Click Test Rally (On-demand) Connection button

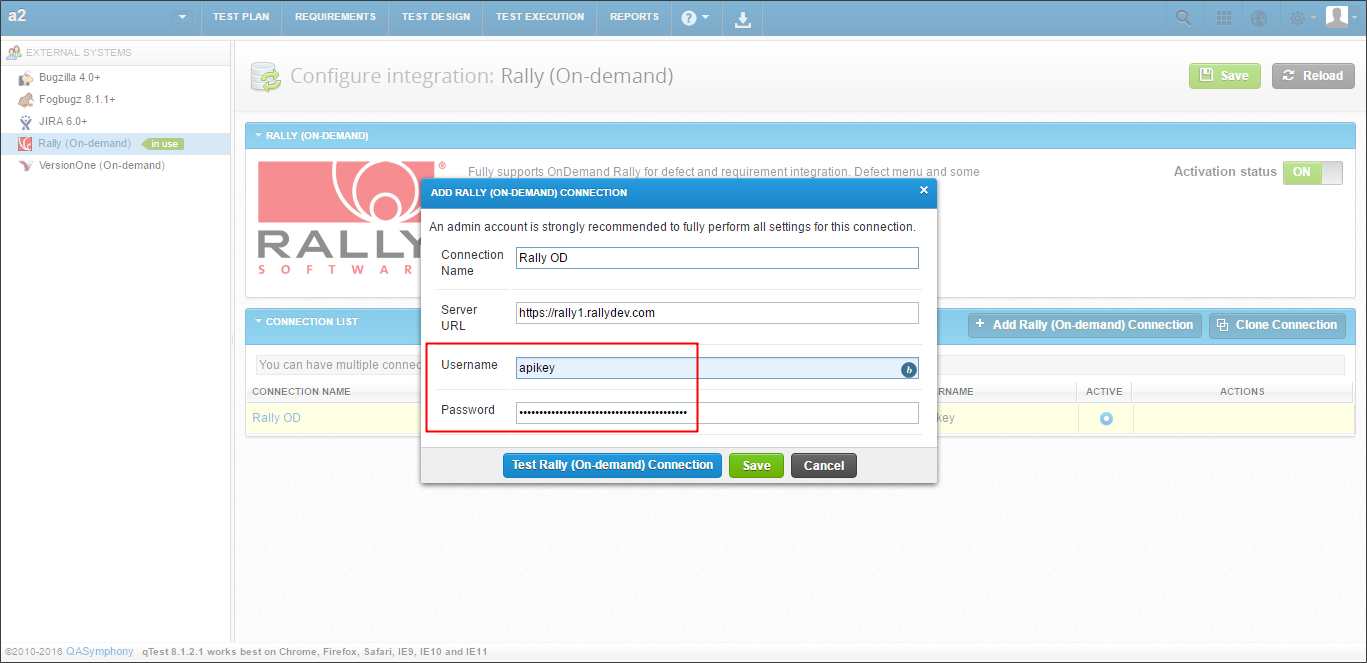click(x=612, y=465)
